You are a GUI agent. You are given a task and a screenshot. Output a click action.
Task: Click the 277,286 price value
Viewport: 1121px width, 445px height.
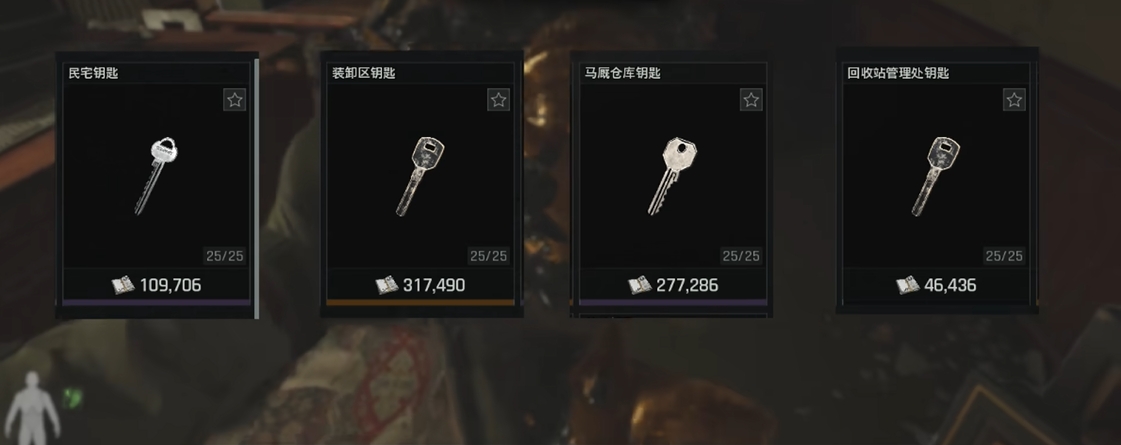pos(687,285)
